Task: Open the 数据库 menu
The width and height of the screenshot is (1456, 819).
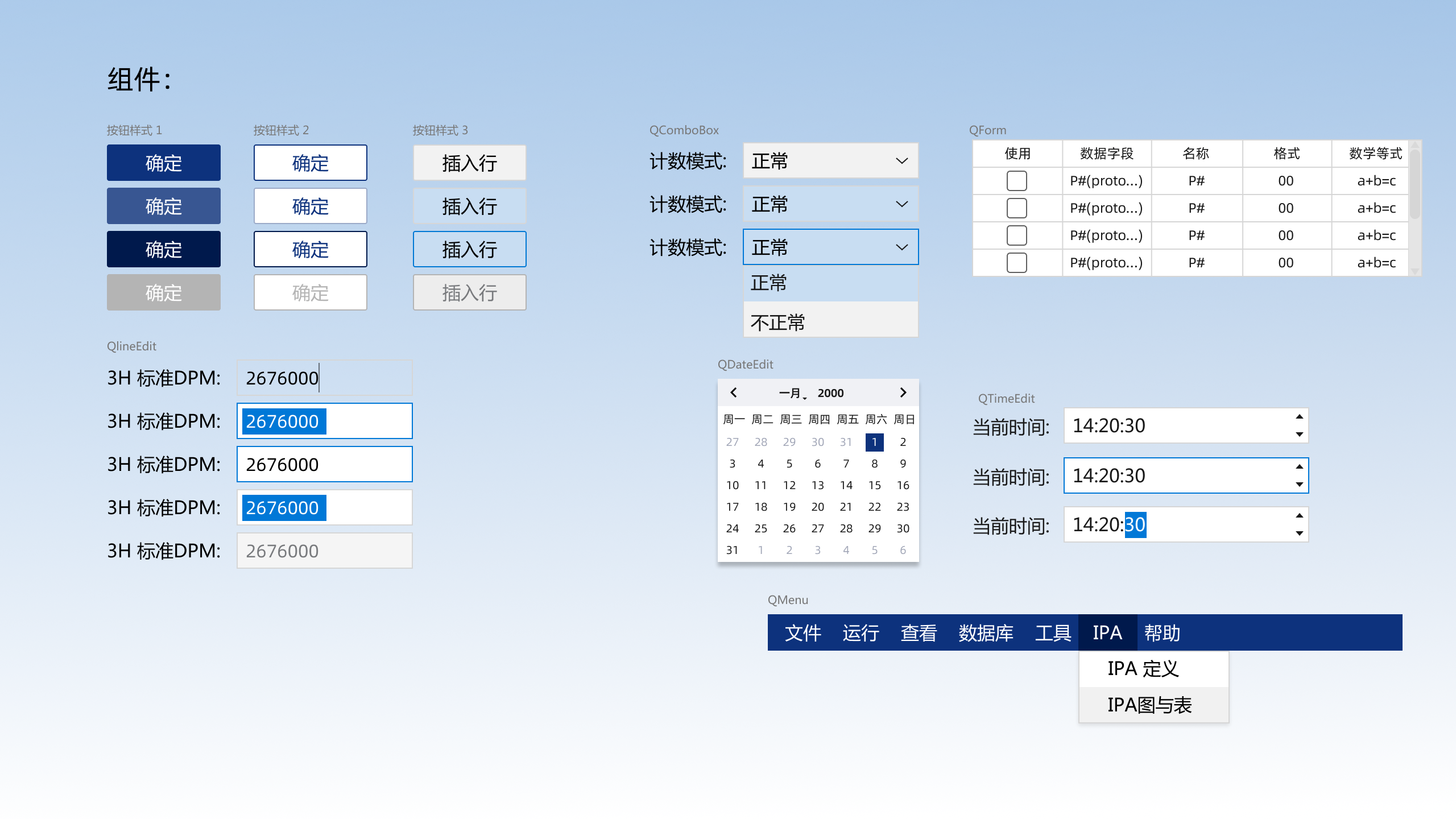Action: (985, 632)
